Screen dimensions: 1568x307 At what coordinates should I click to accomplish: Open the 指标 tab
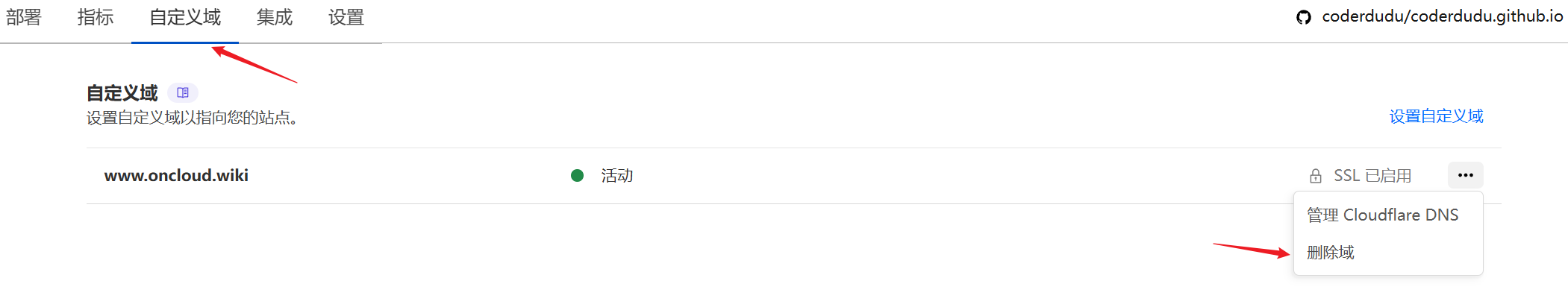[x=96, y=17]
